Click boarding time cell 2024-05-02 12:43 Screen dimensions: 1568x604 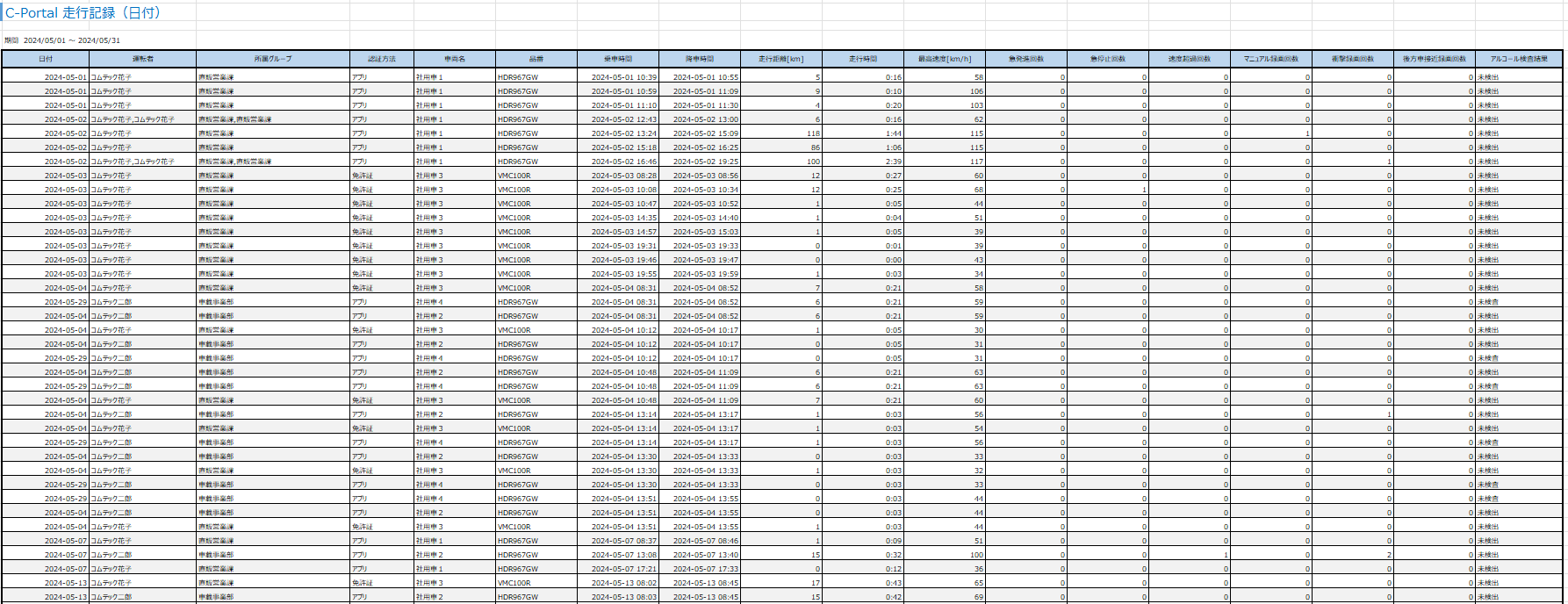618,119
